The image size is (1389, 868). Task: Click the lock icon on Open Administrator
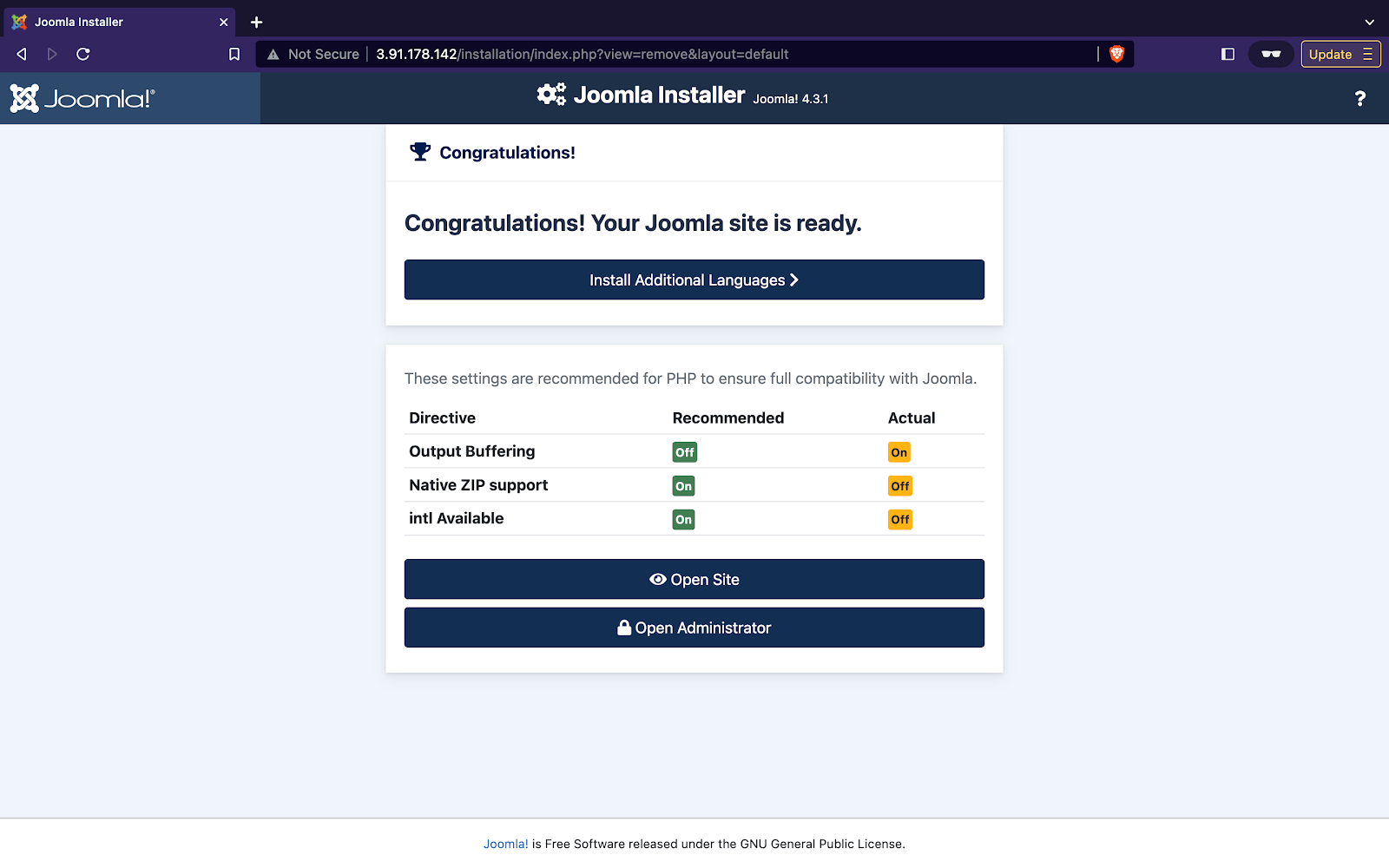[622, 628]
